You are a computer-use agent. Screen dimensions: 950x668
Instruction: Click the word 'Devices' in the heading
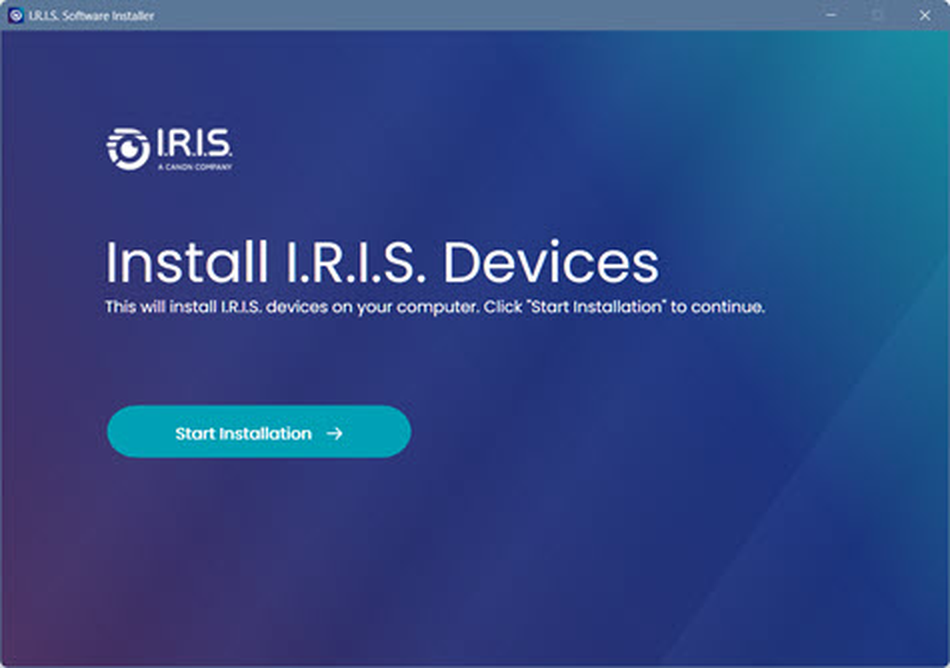point(551,262)
